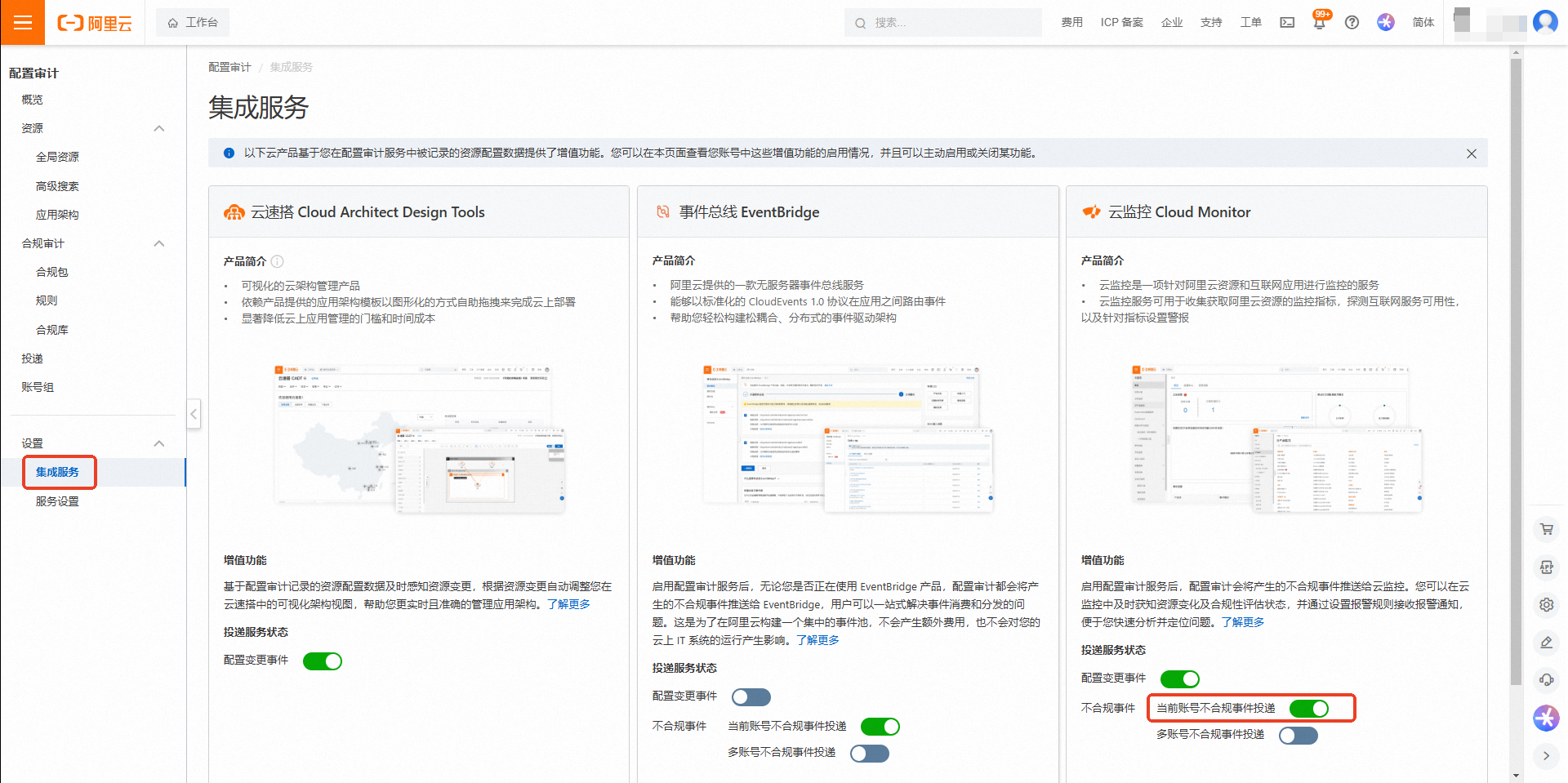Collapse the 资源 sidebar group
This screenshot has width=1568, height=783.
[x=159, y=128]
